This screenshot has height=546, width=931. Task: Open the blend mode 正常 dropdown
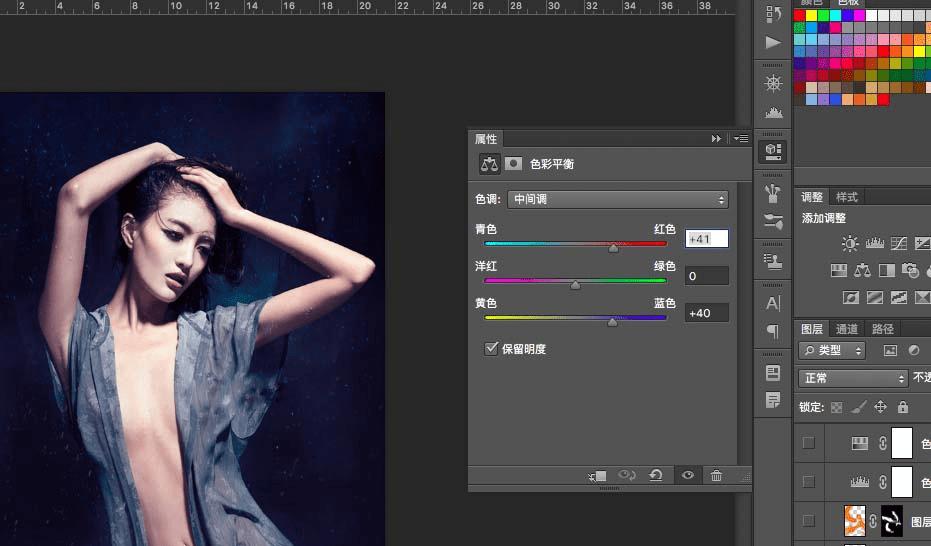(853, 379)
